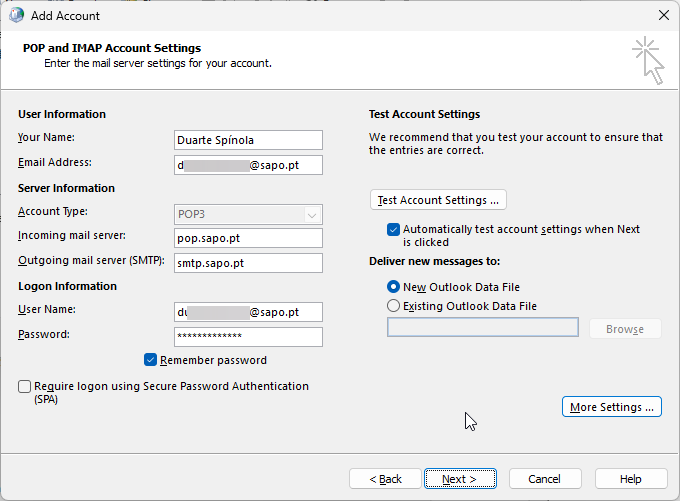Go to Next step

pos(459,479)
